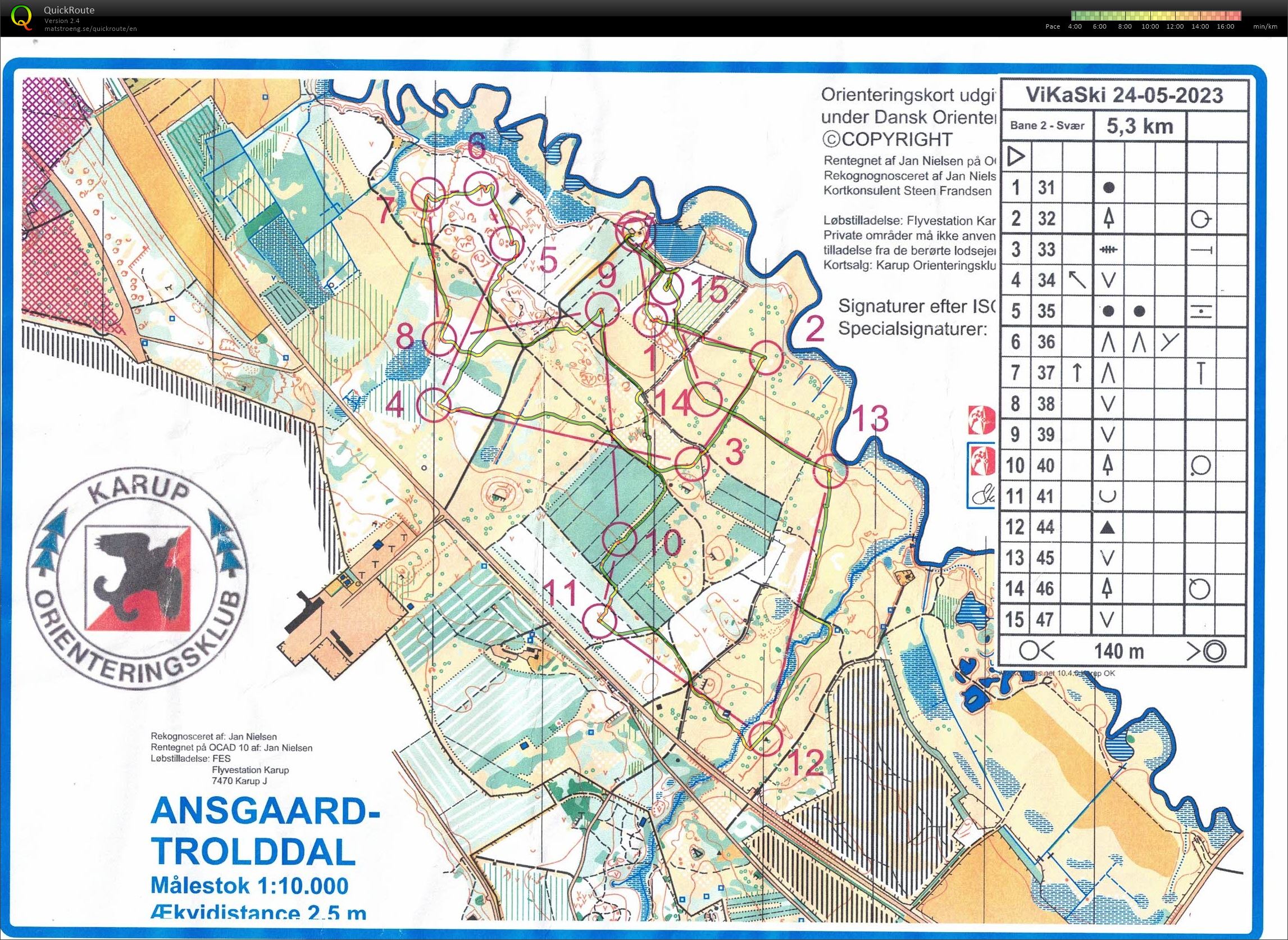Click the 140 m finish distance text

point(1118,651)
